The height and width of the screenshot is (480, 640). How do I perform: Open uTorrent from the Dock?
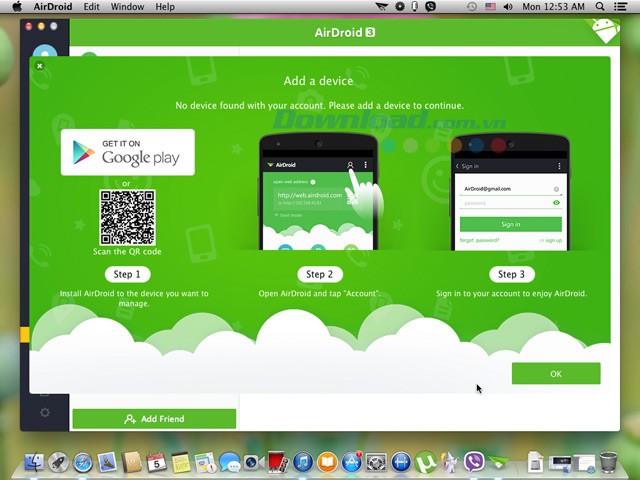(425, 462)
